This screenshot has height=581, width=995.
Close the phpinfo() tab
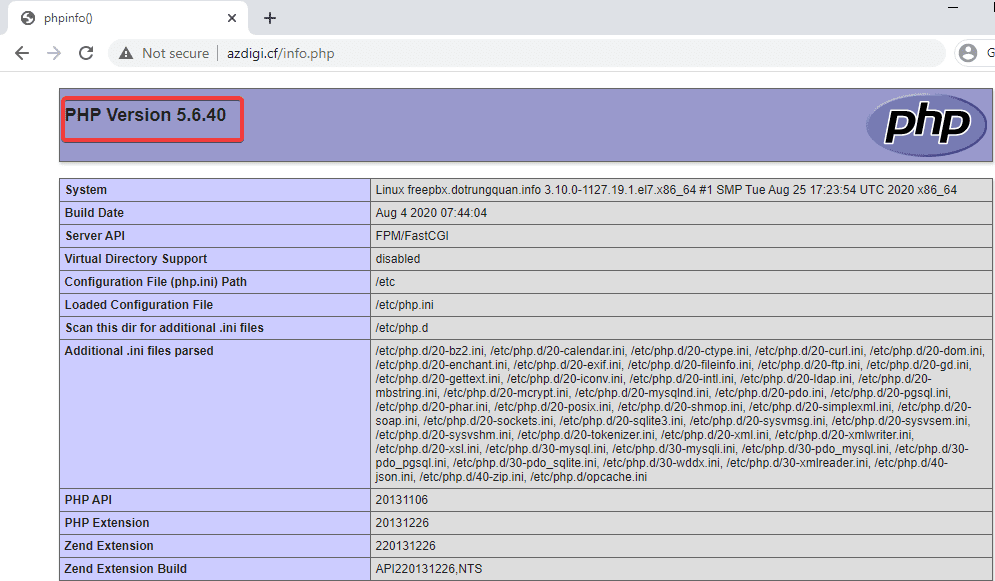[232, 18]
